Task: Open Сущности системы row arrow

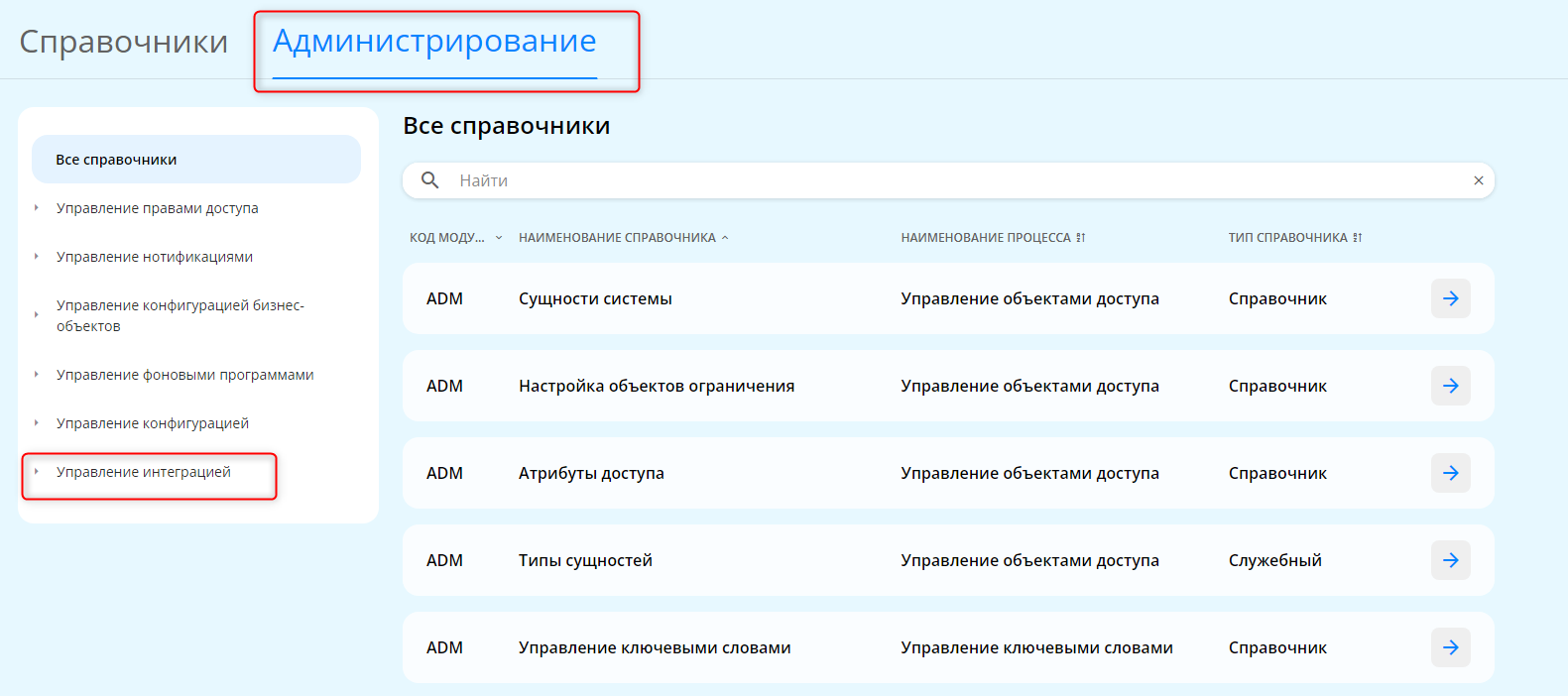Action: 1451,298
